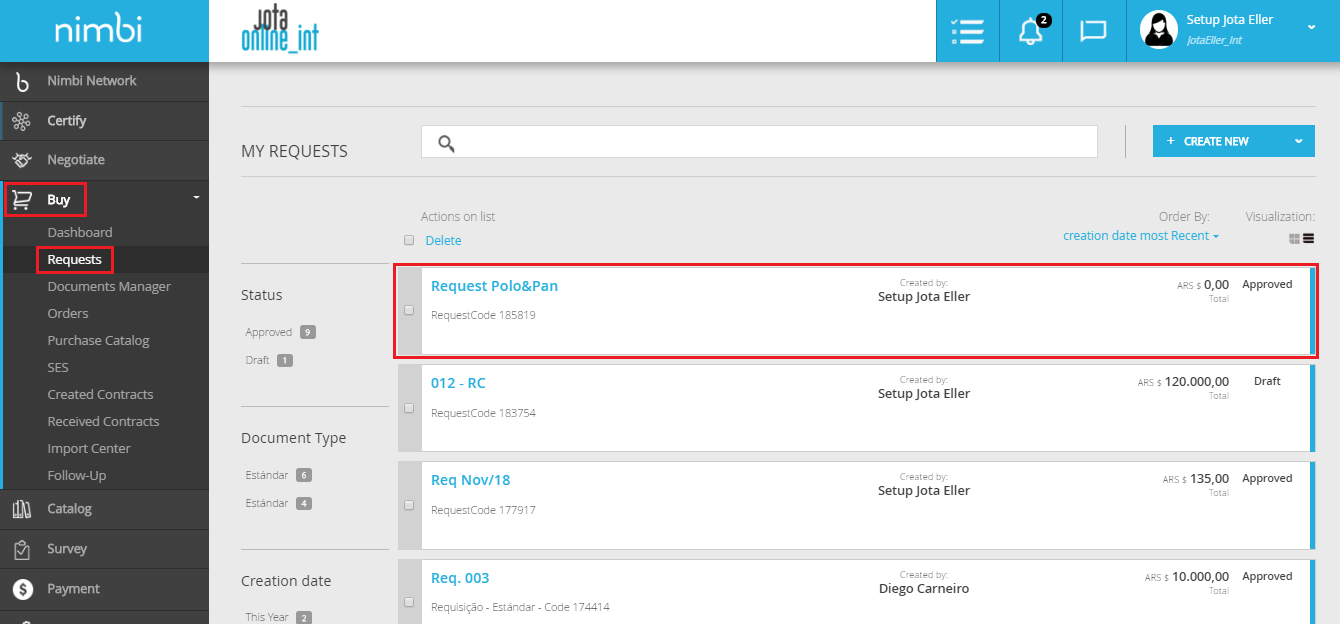Open Follow-Up in the sidebar
This screenshot has width=1340, height=624.
click(x=76, y=475)
